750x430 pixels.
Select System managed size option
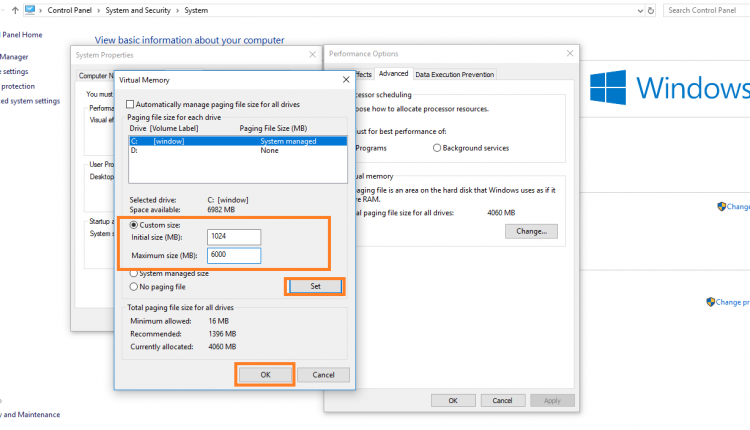tap(134, 274)
